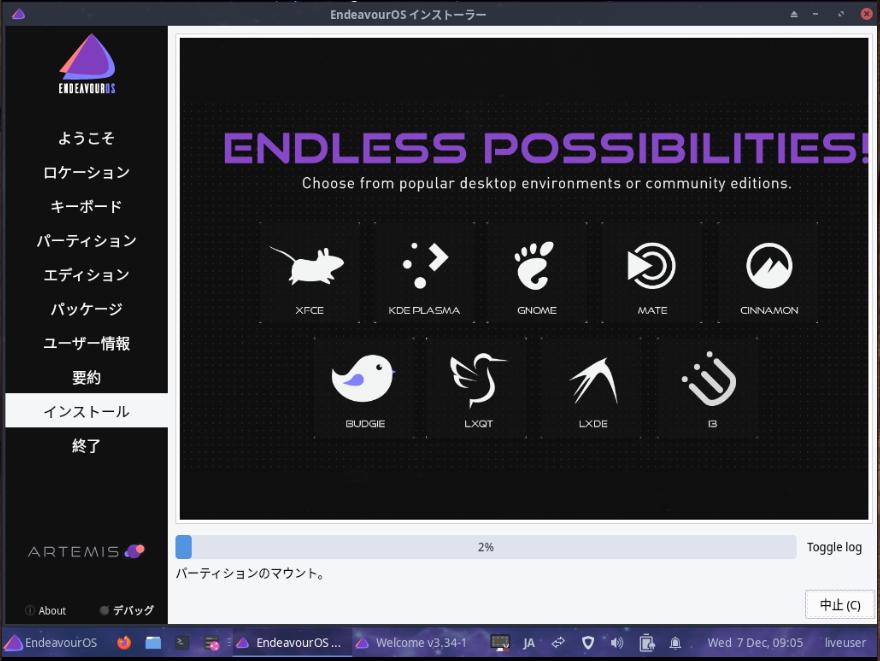Open the About dialog
Screen dimensions: 880x661
tap(46, 610)
